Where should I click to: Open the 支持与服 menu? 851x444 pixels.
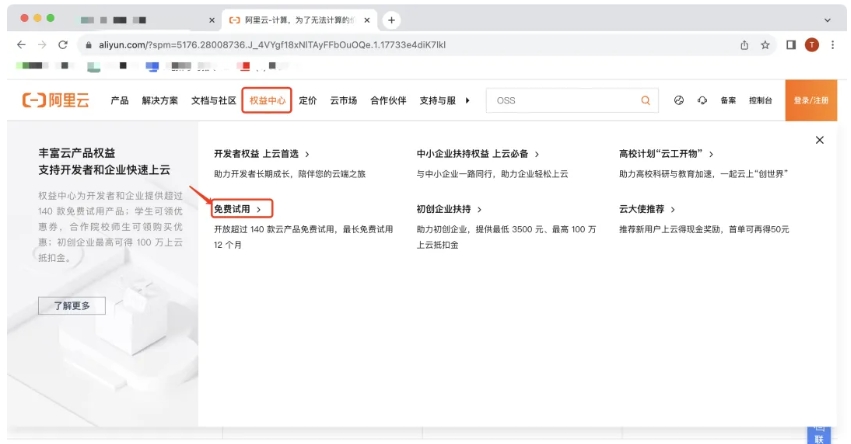coord(437,100)
